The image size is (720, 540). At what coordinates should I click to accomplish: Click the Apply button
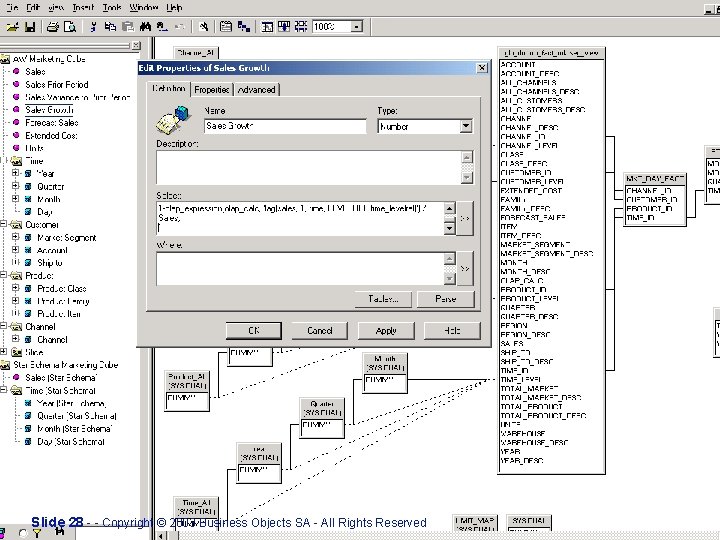tap(386, 331)
